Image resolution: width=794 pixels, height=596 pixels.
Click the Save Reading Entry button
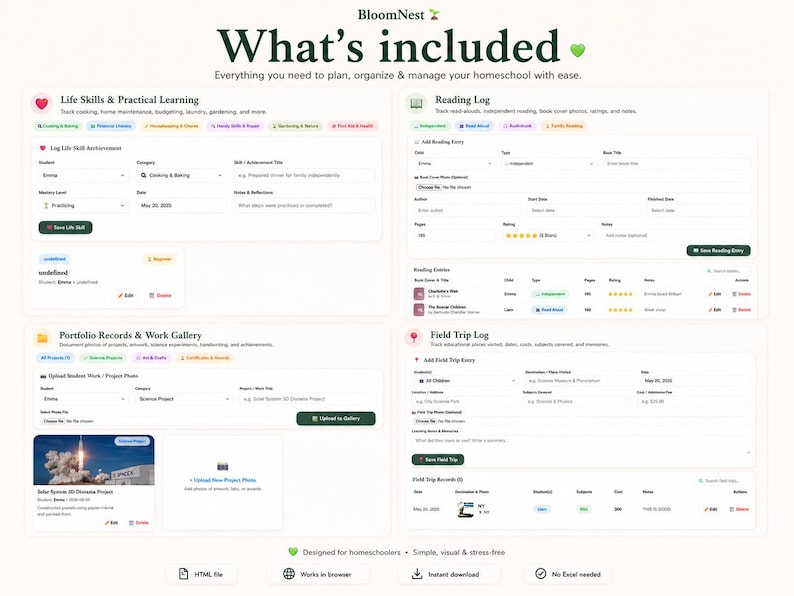[719, 251]
